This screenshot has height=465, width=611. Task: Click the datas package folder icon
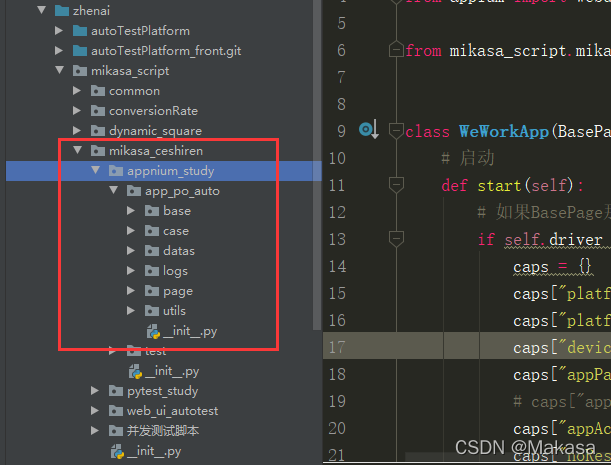152,251
